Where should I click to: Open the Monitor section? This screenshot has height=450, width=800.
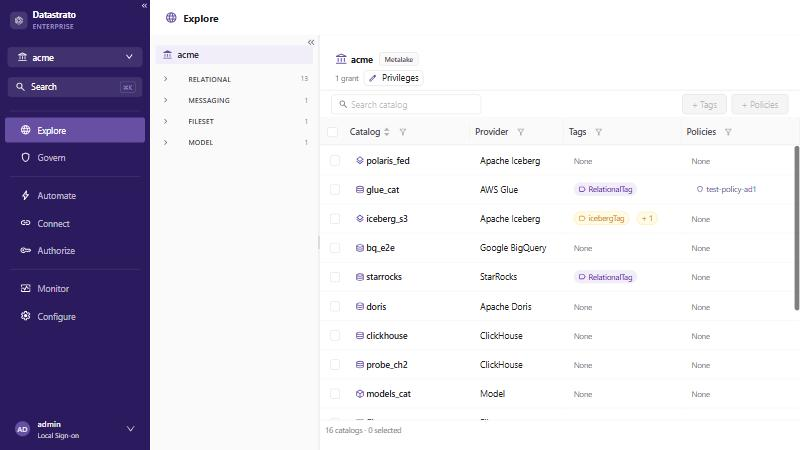pyautogui.click(x=75, y=288)
